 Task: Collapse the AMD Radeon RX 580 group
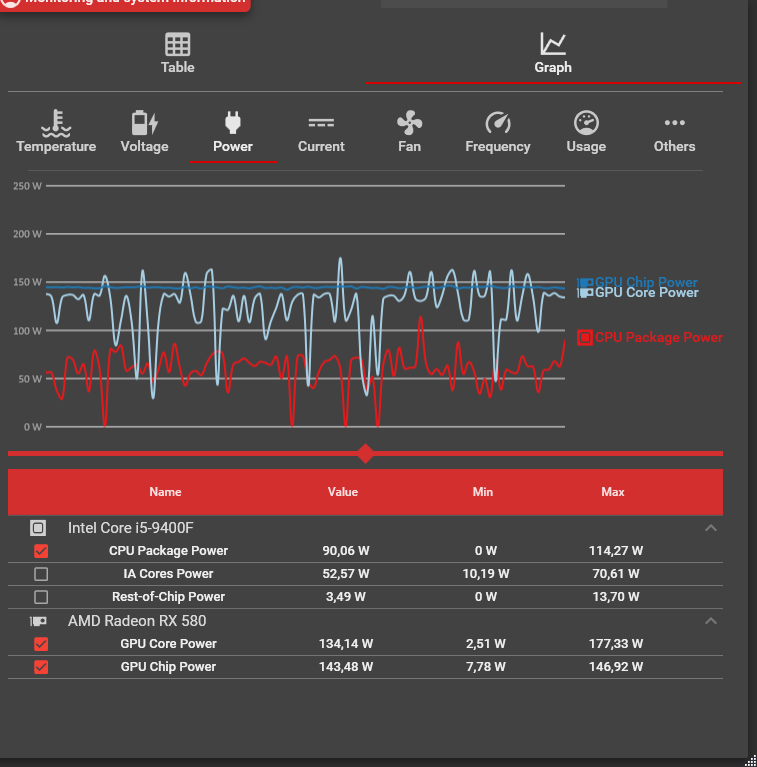coord(711,621)
